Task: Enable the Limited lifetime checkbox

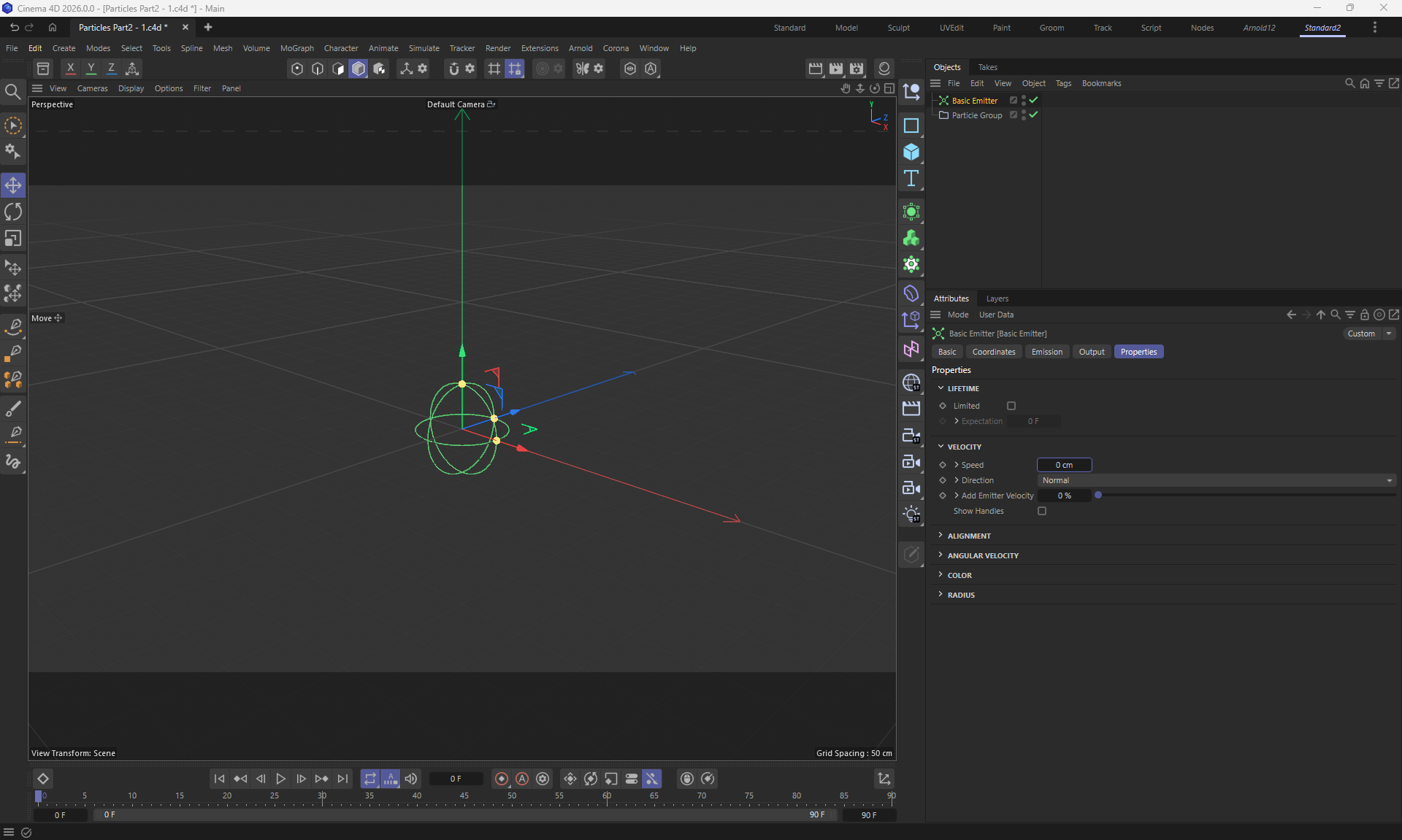Action: coord(1011,406)
